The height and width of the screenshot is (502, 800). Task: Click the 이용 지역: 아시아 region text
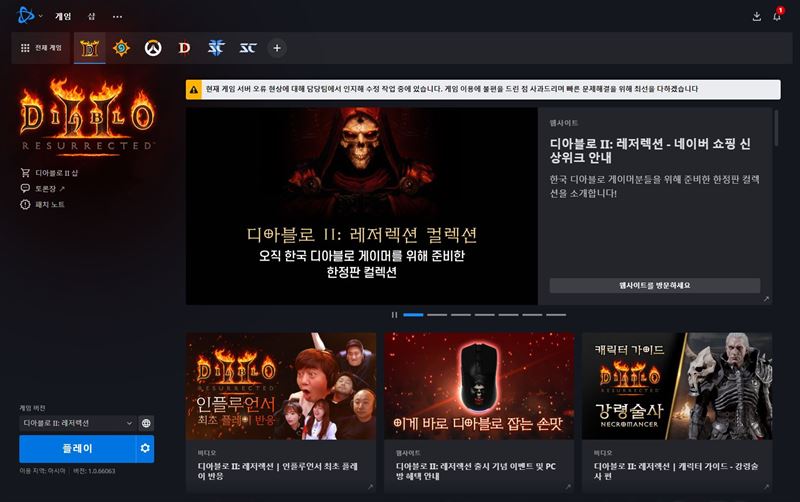tap(42, 471)
